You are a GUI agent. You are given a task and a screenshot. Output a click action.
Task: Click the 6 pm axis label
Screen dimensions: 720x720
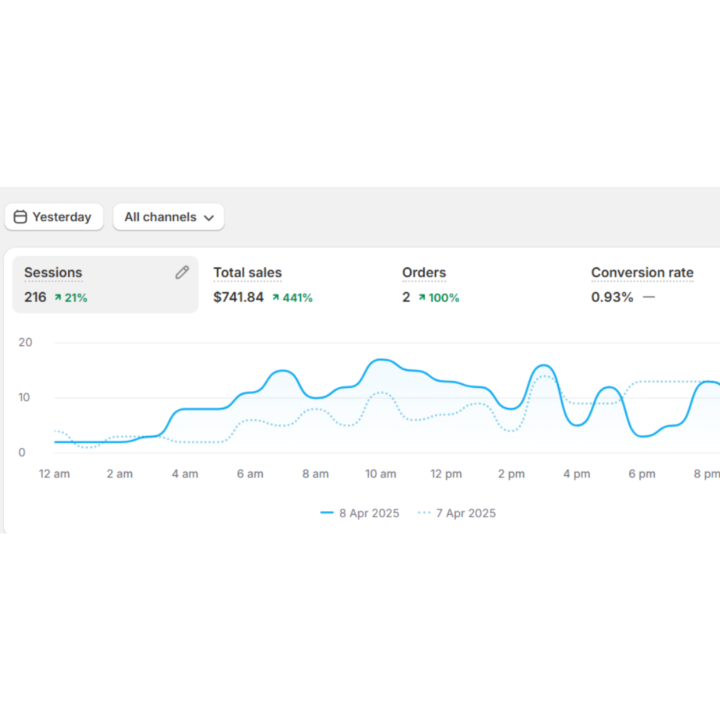(642, 474)
